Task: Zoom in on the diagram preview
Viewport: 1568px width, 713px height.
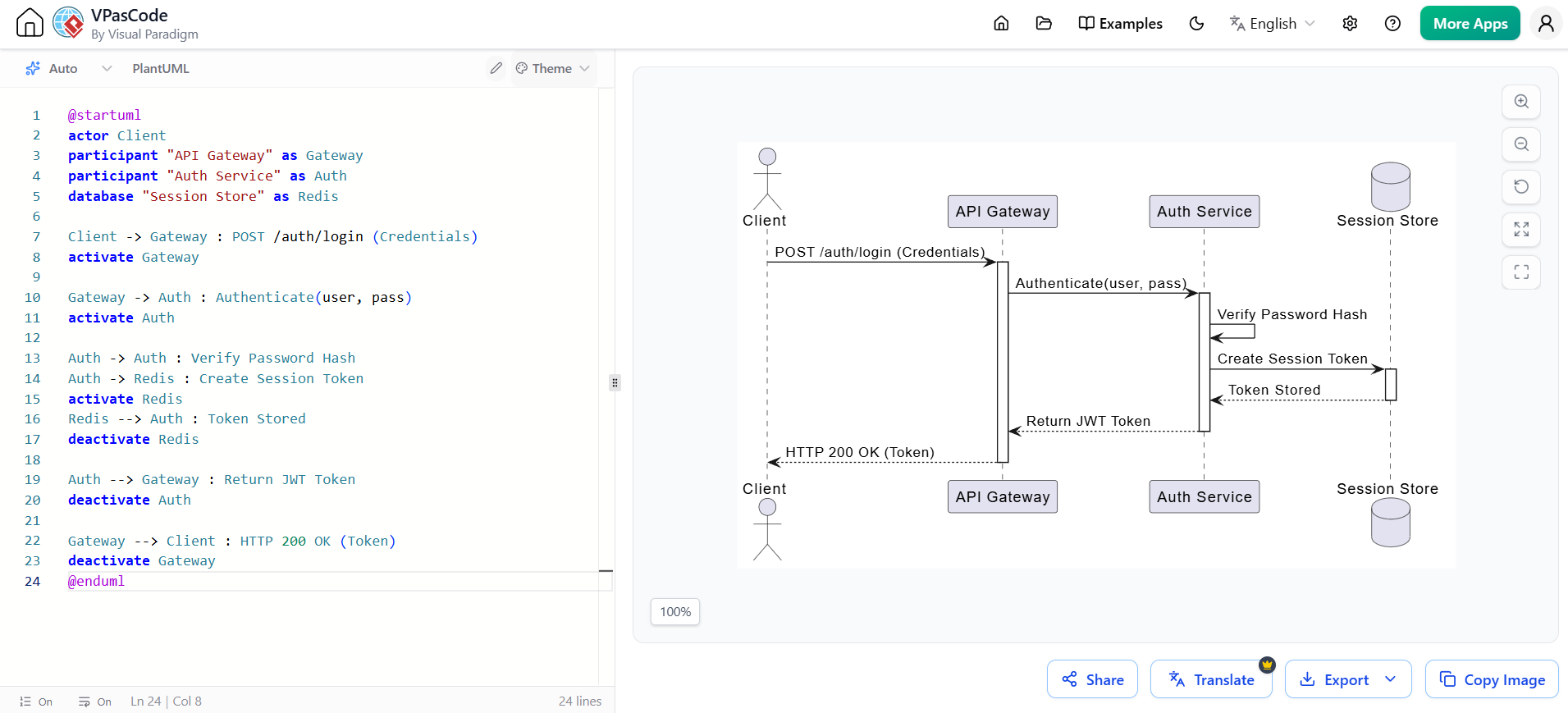Action: click(x=1521, y=102)
